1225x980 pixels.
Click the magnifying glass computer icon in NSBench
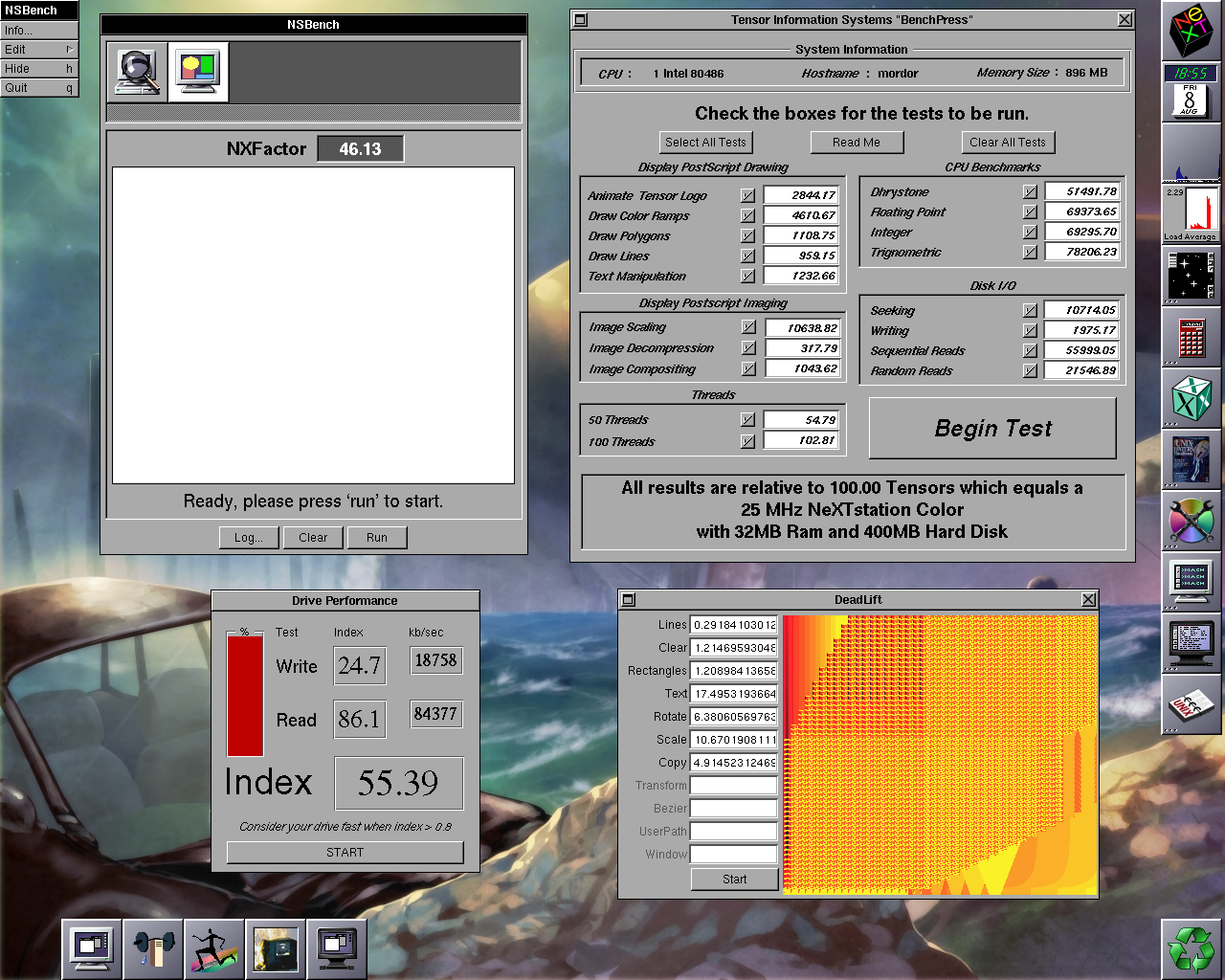(x=138, y=72)
